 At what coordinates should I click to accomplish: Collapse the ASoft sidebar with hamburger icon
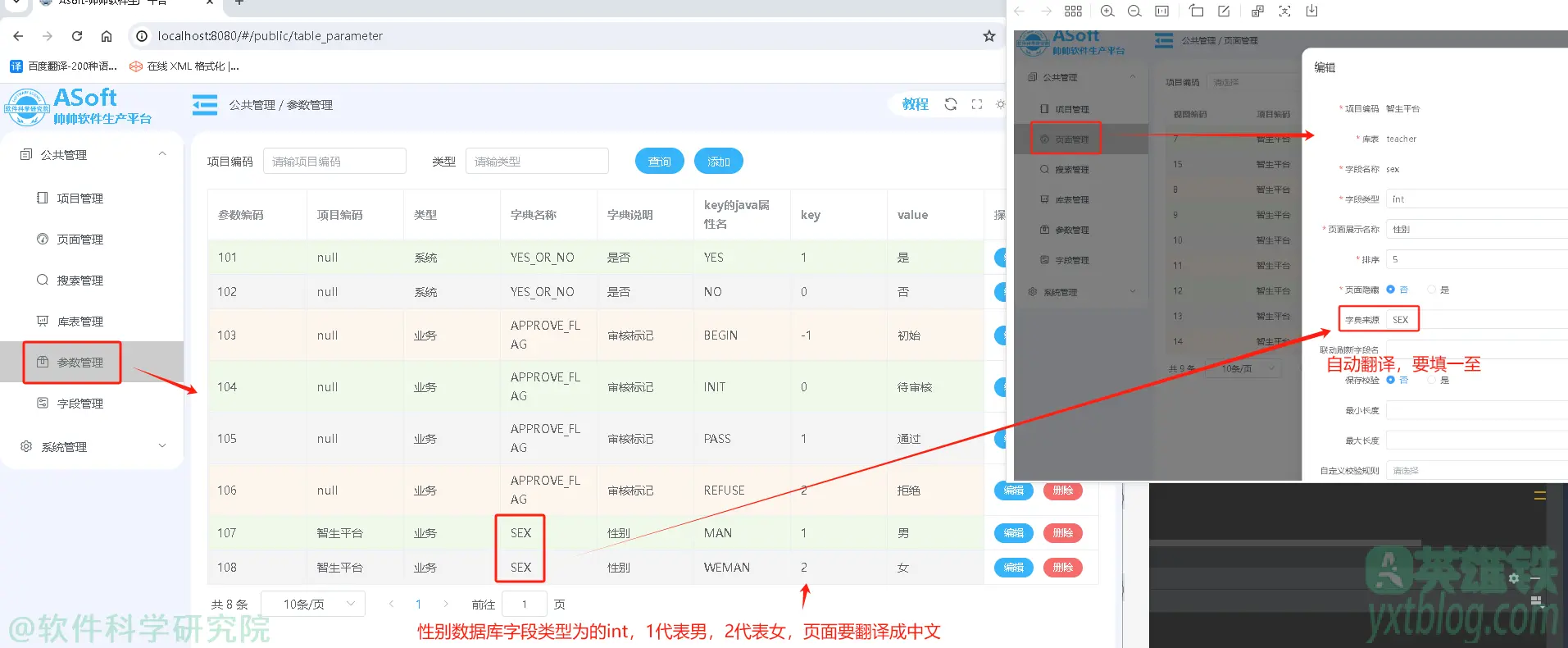[x=205, y=105]
